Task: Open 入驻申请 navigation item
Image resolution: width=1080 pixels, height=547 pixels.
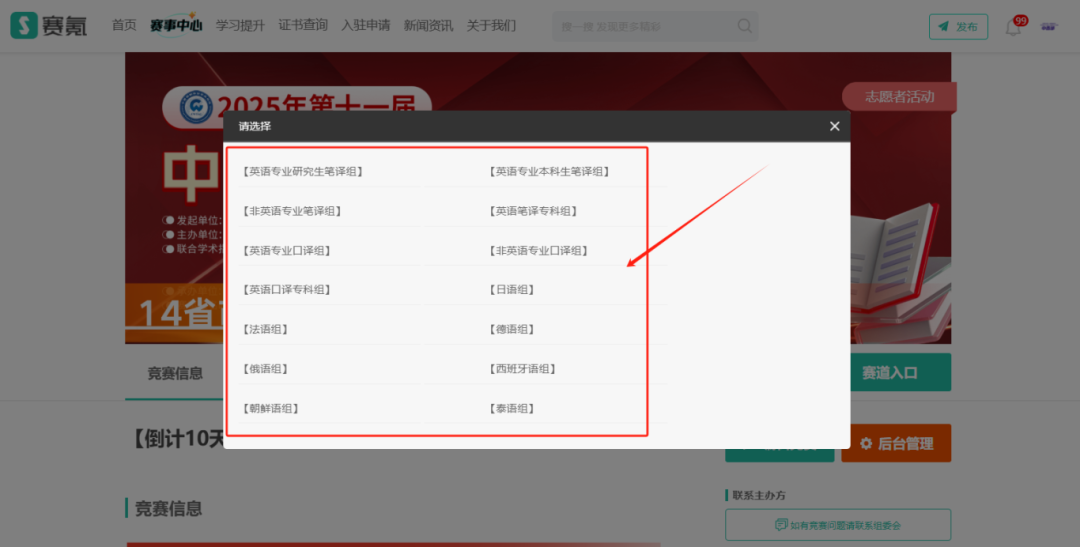Action: click(x=366, y=25)
